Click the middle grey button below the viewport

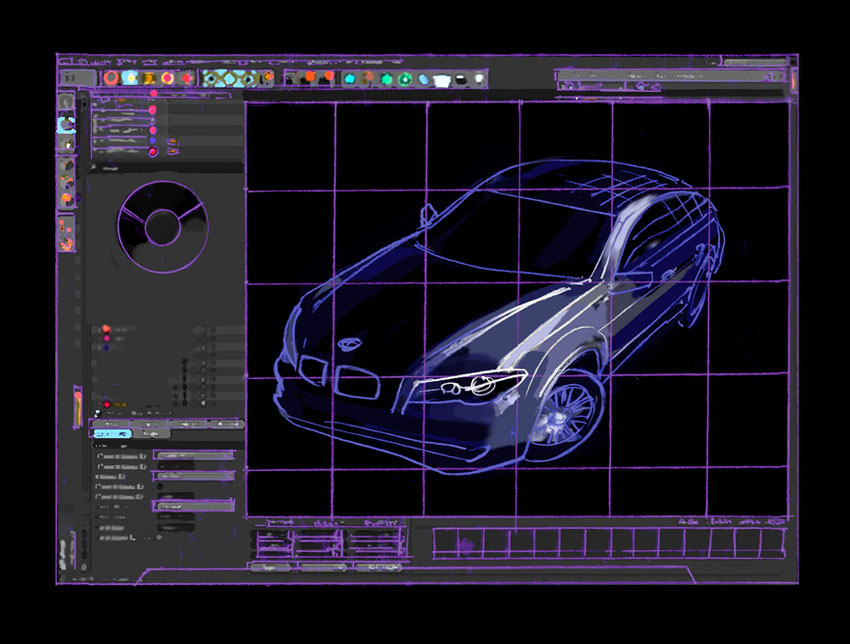point(323,568)
